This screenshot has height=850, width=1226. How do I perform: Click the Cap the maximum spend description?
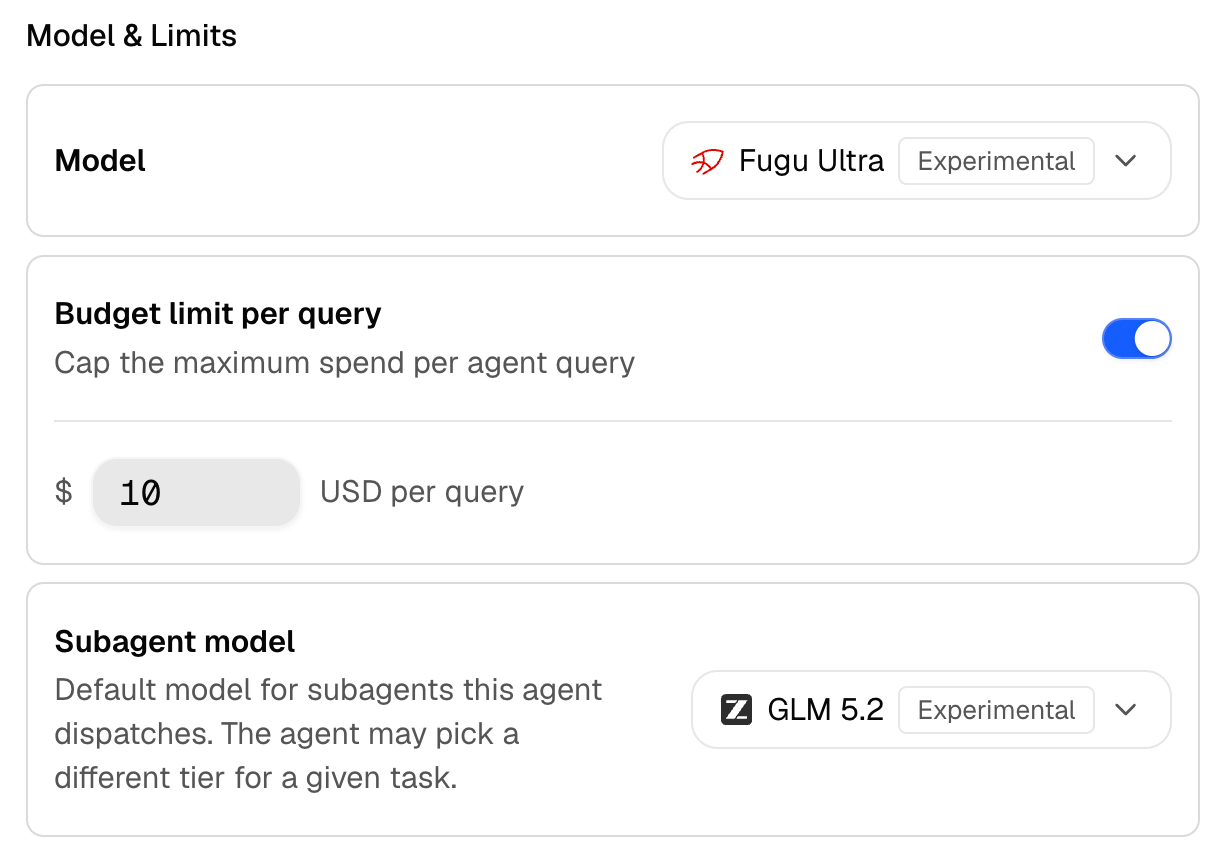click(x=345, y=362)
